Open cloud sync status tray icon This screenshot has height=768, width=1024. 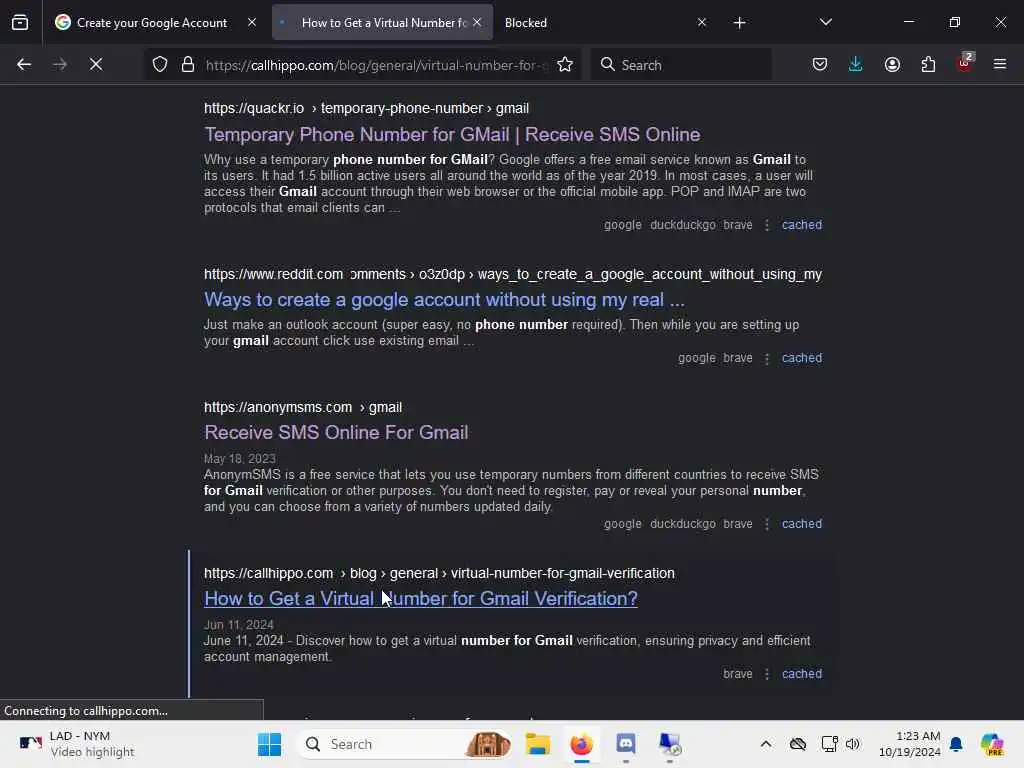(x=797, y=744)
